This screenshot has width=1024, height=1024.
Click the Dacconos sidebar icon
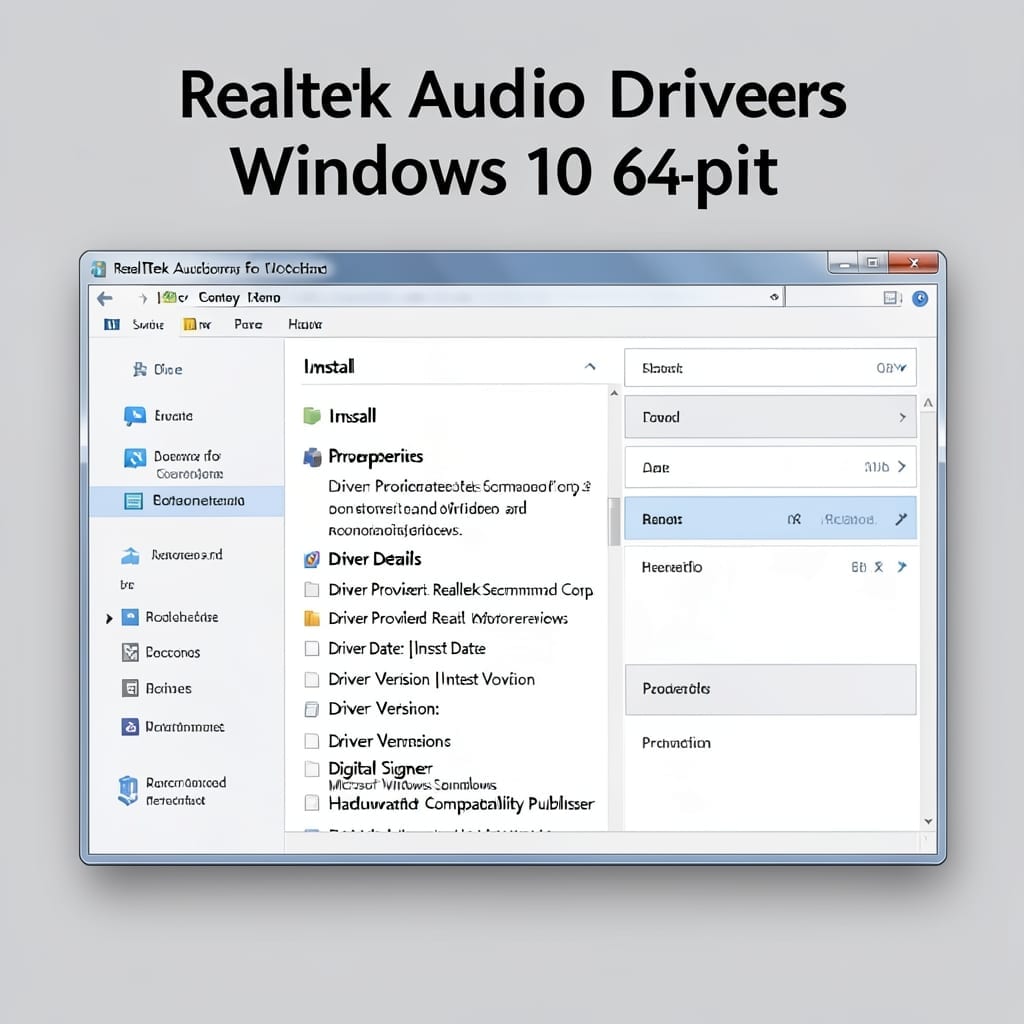tap(130, 652)
